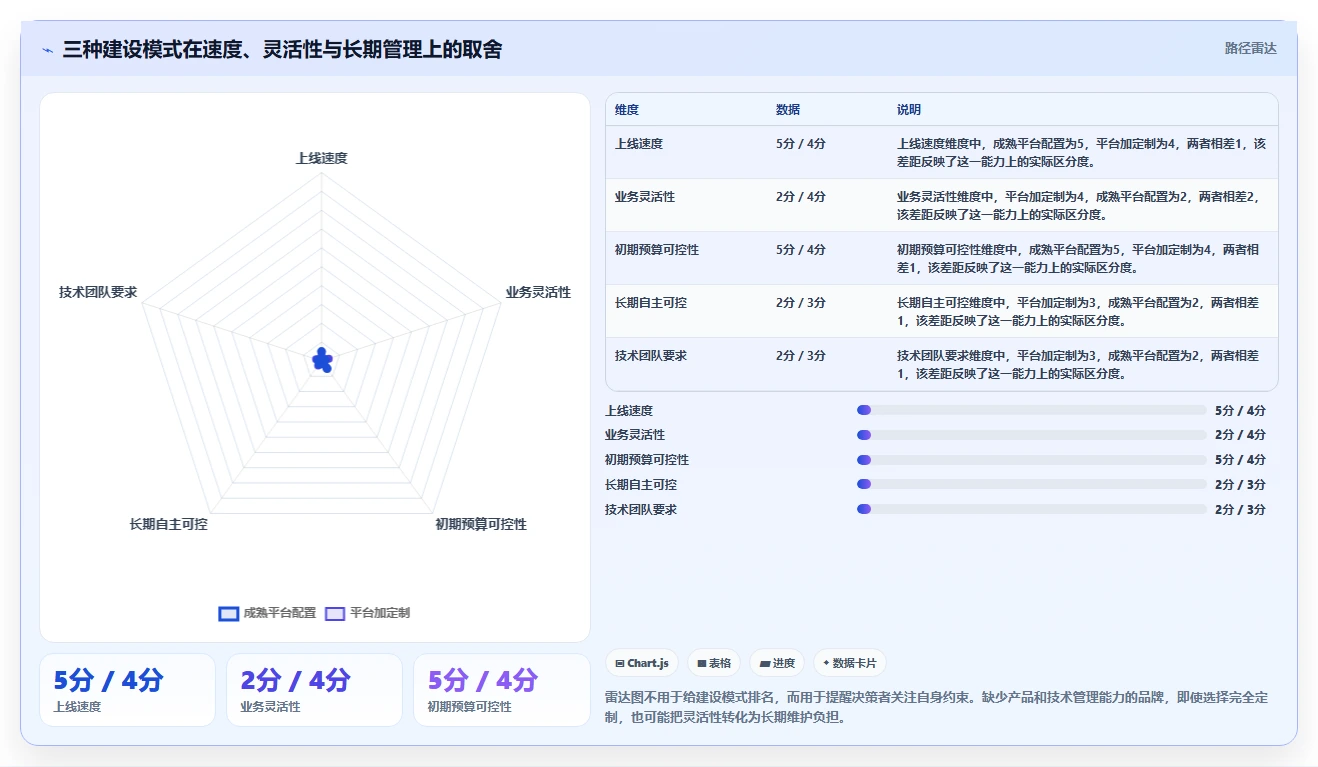1318x767 pixels.
Task: Click the 2分 / 3分 value beside 技术团队要求 progress bar
Action: (x=1240, y=509)
